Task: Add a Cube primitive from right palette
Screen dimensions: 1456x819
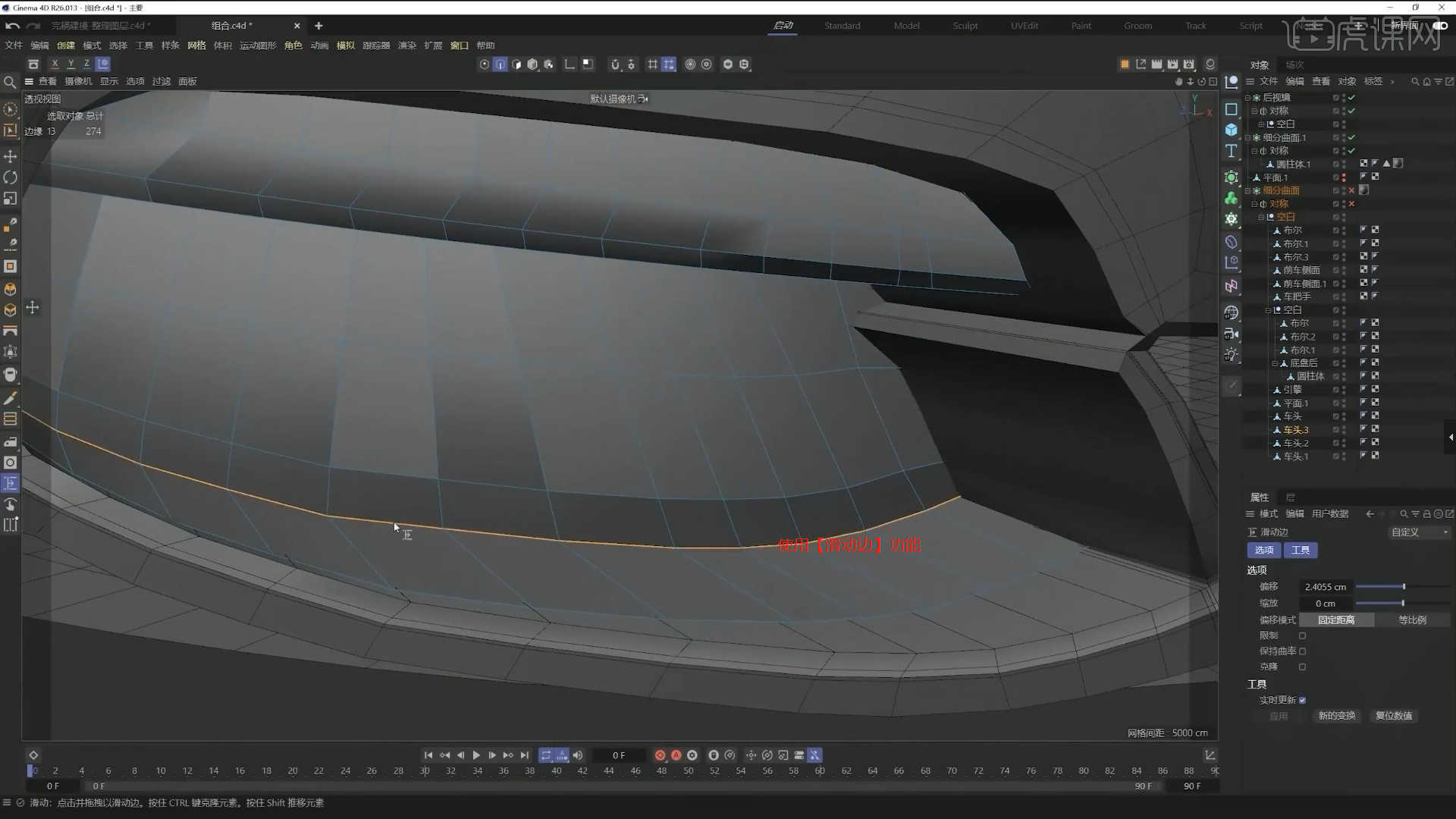Action: tap(1232, 130)
